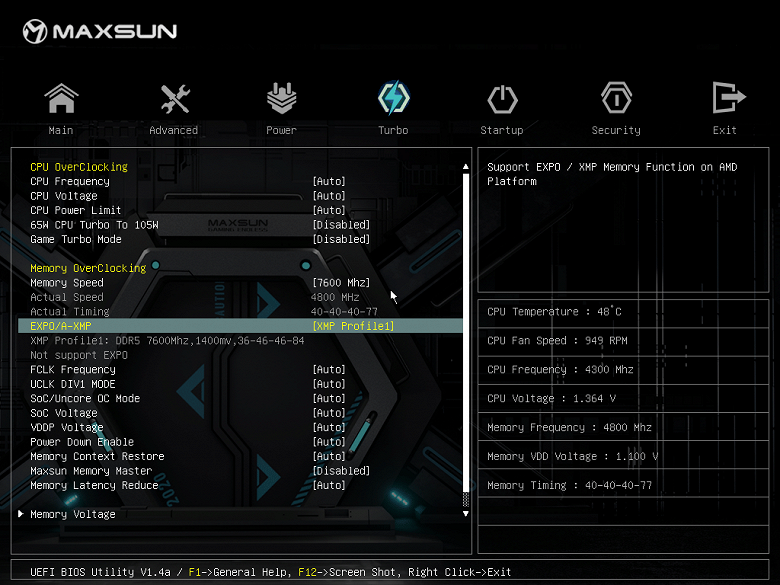Viewport: 780px width, 585px height.
Task: Select the Exit door-arrow icon
Action: [x=728, y=98]
